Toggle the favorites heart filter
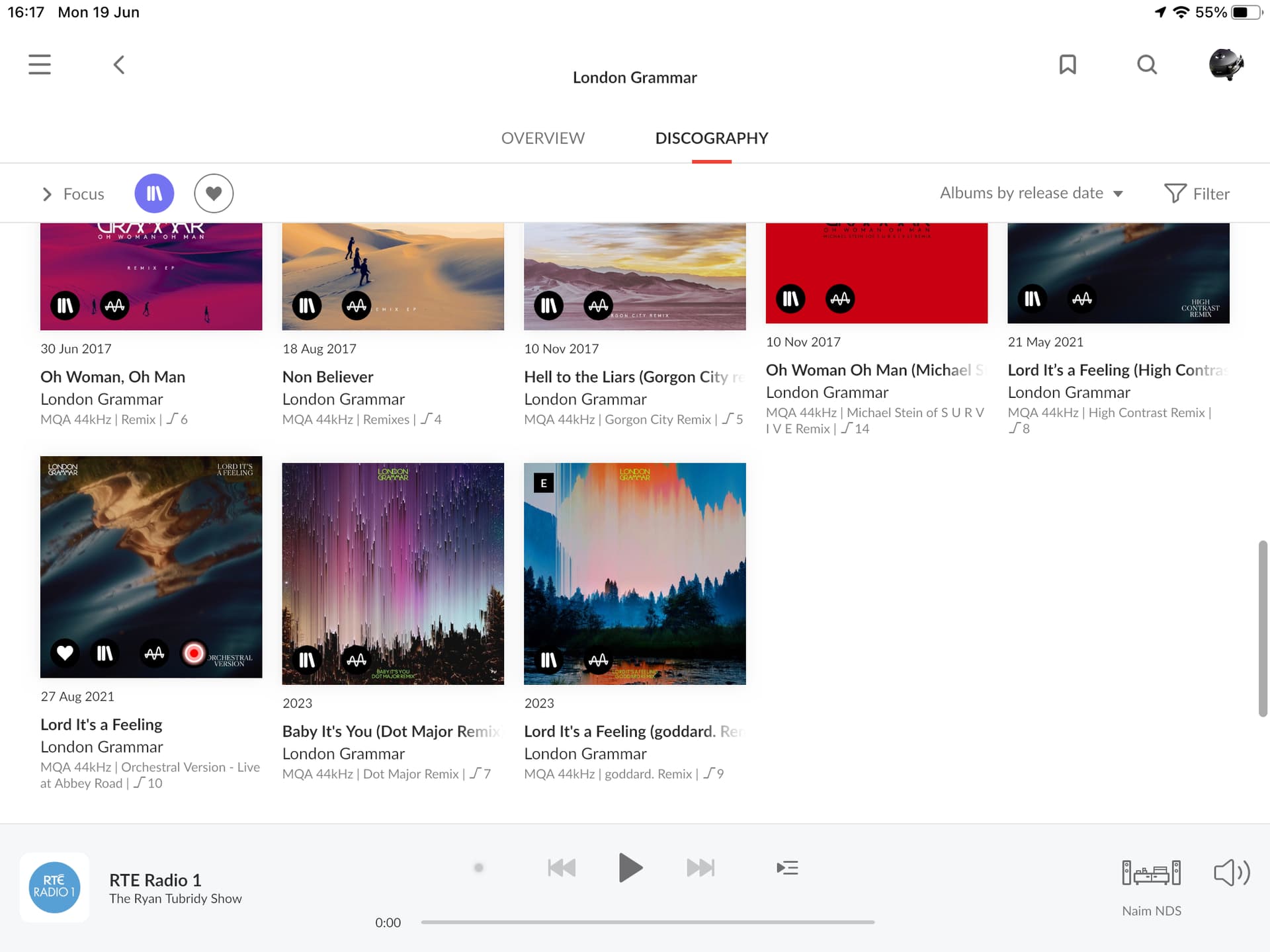1270x952 pixels. click(x=213, y=193)
